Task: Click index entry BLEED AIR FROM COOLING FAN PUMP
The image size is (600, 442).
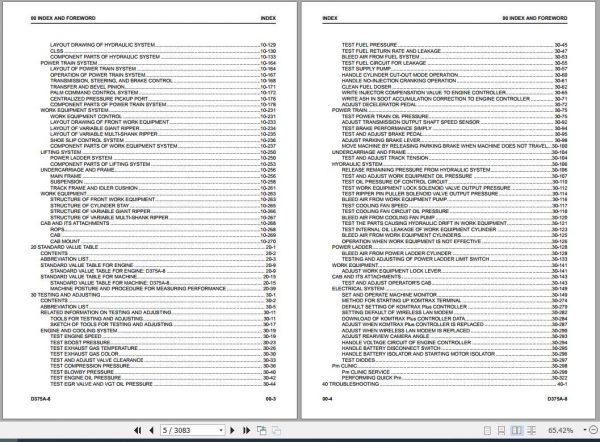Action: click(388, 217)
